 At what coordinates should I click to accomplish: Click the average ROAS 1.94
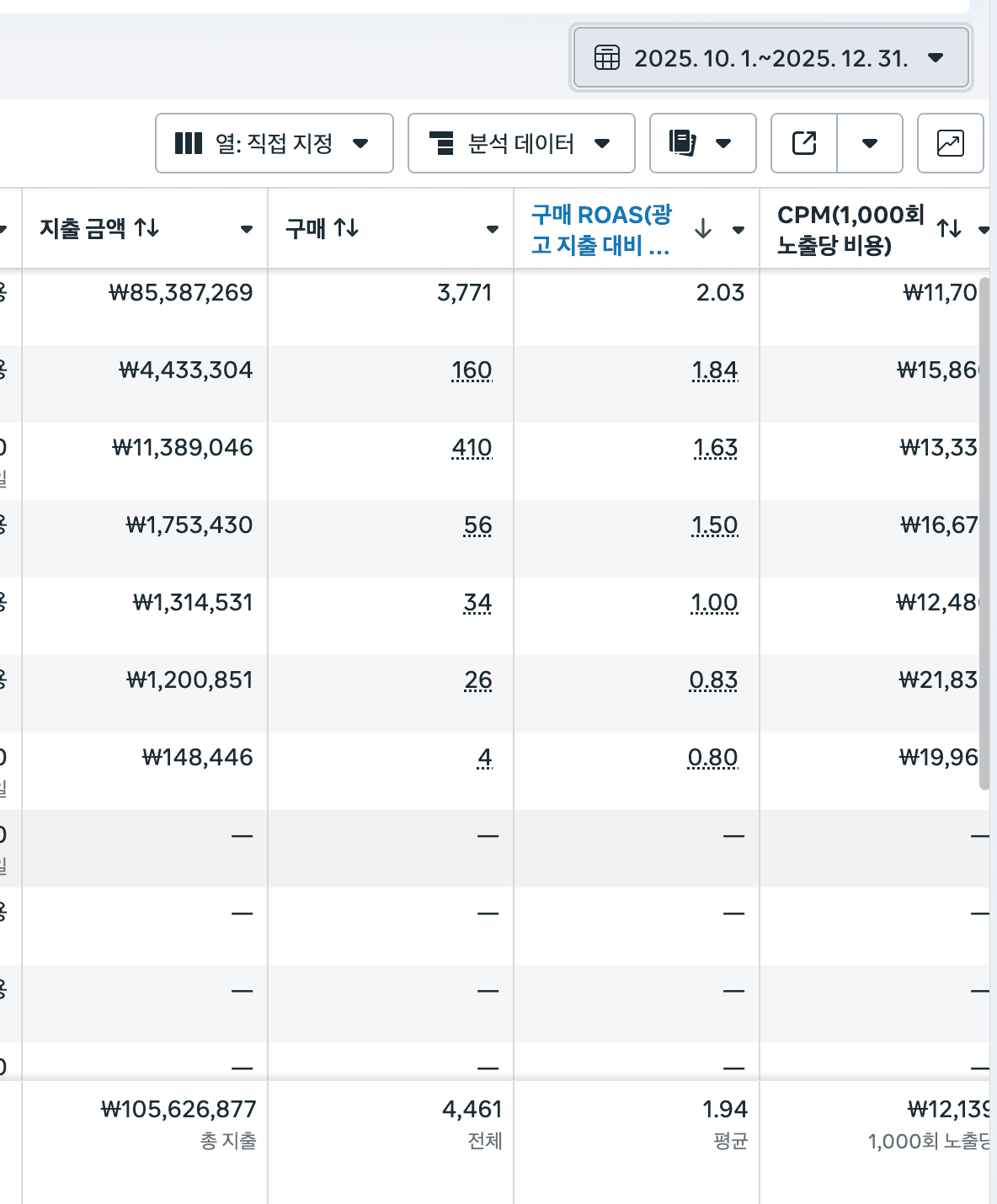725,1110
